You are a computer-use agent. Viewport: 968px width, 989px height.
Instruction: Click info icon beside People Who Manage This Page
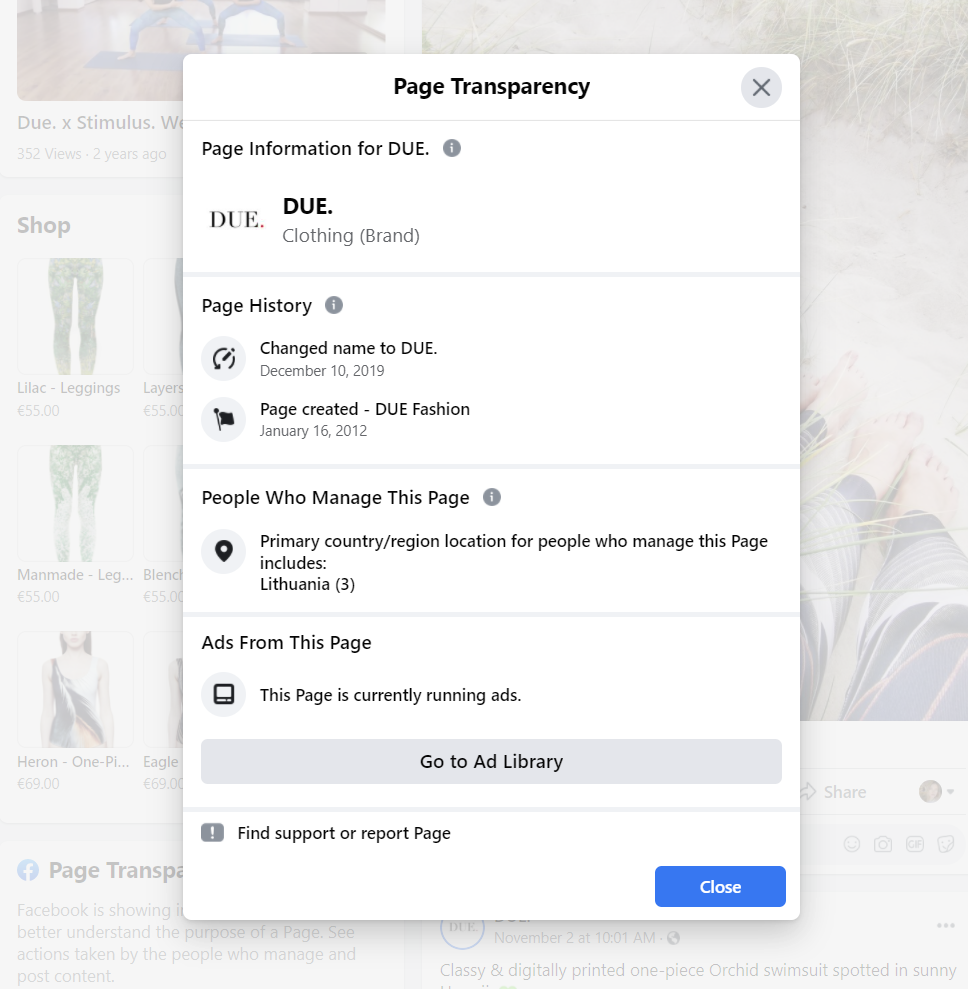(x=492, y=497)
